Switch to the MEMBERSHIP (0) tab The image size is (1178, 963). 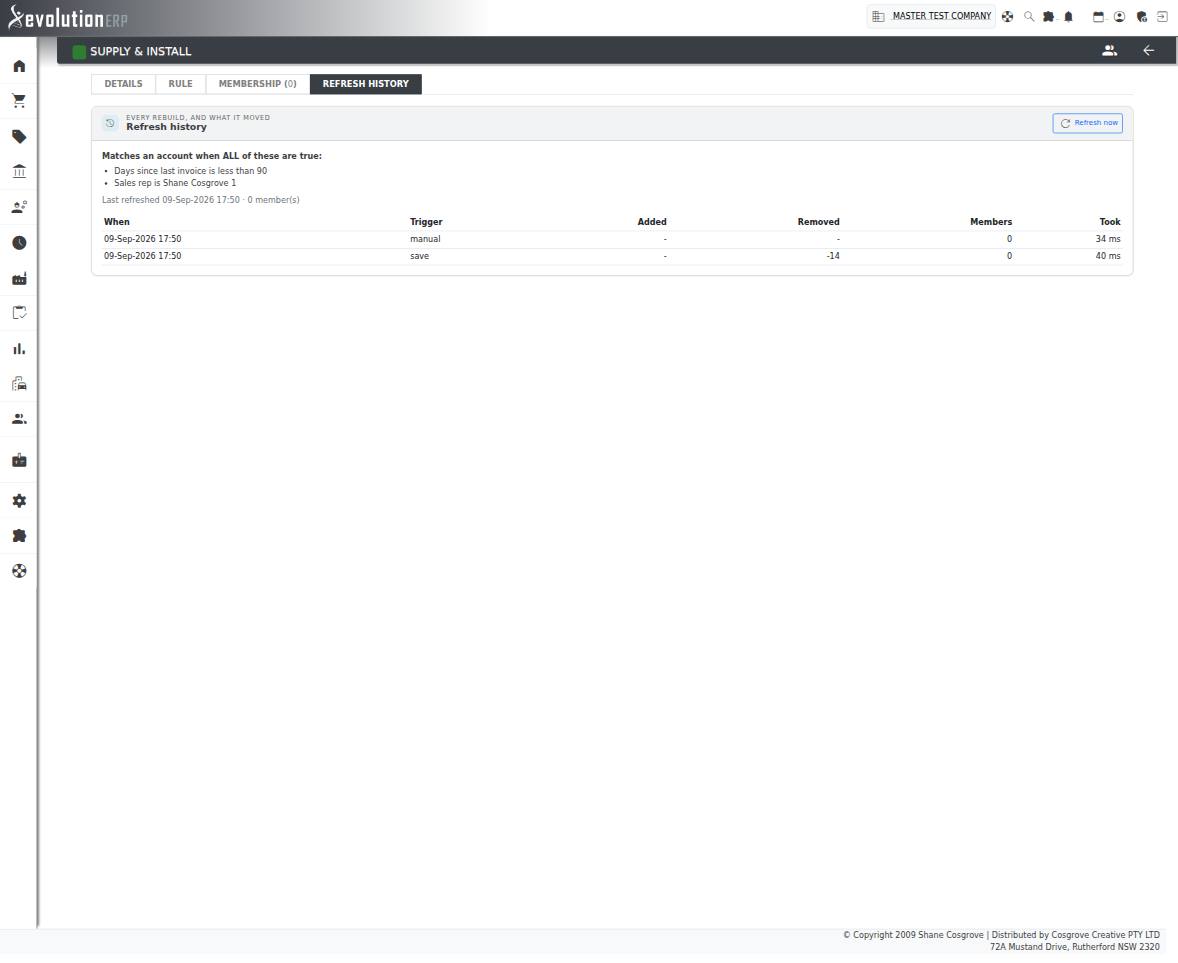tap(258, 84)
